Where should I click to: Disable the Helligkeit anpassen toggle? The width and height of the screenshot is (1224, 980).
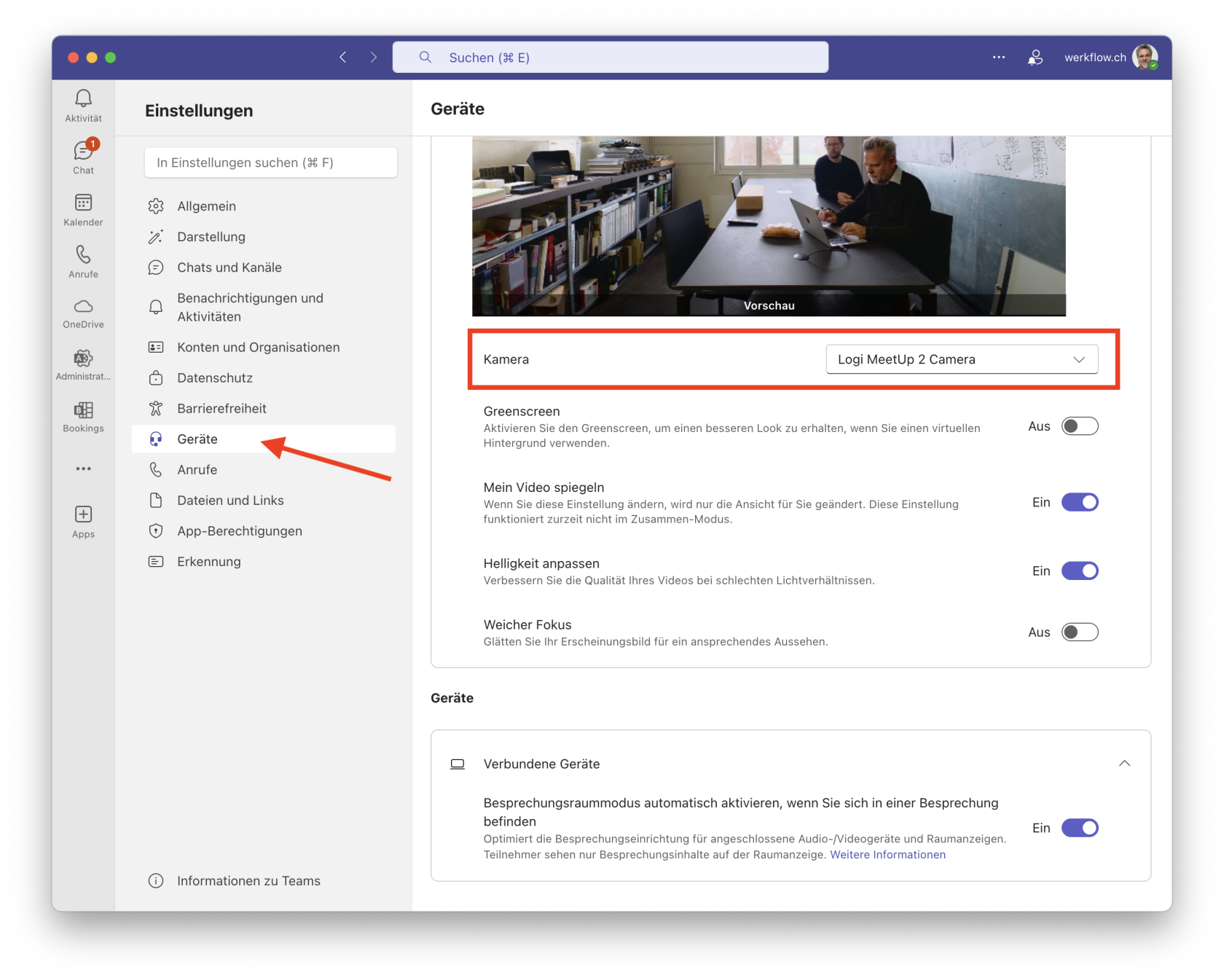[1079, 571]
